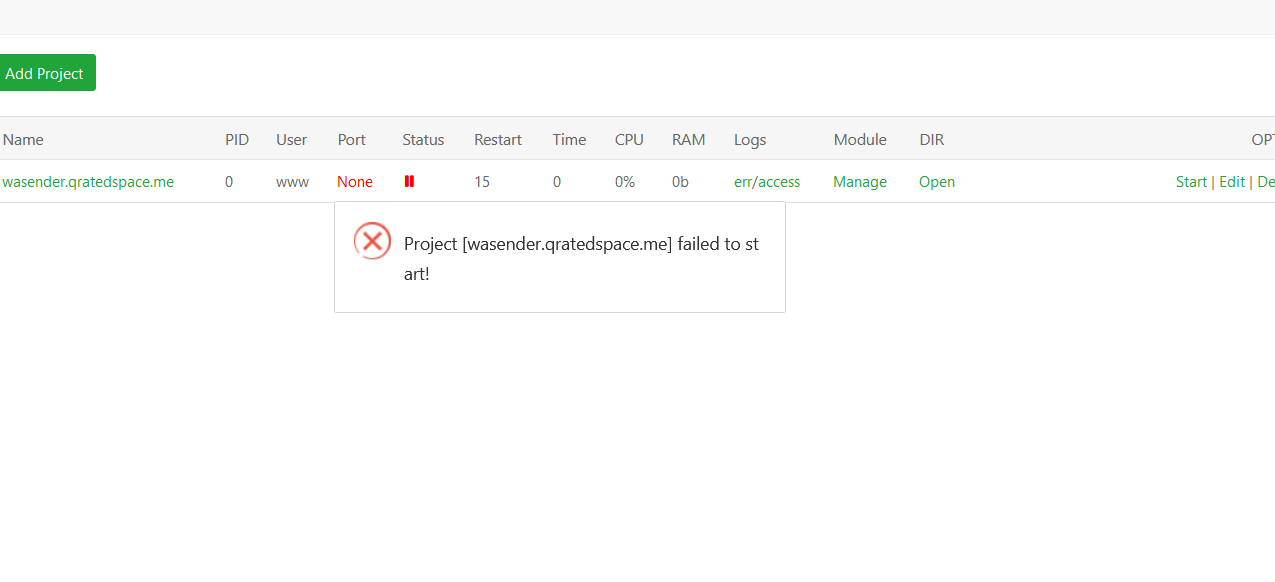Open the project directory via DIR link
This screenshot has height=582, width=1275.
pos(936,182)
